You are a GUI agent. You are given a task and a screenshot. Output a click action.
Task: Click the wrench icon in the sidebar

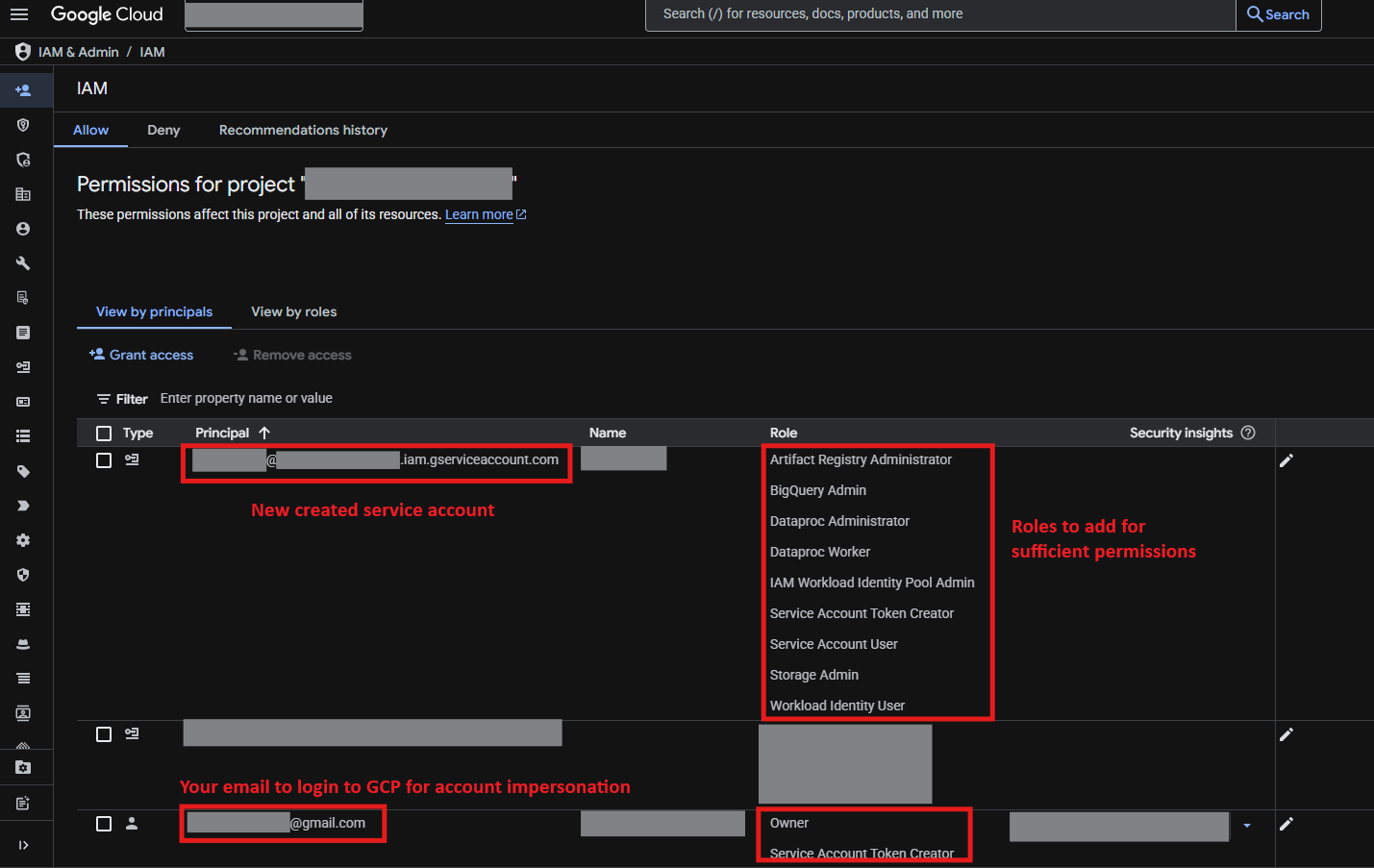(x=23, y=263)
